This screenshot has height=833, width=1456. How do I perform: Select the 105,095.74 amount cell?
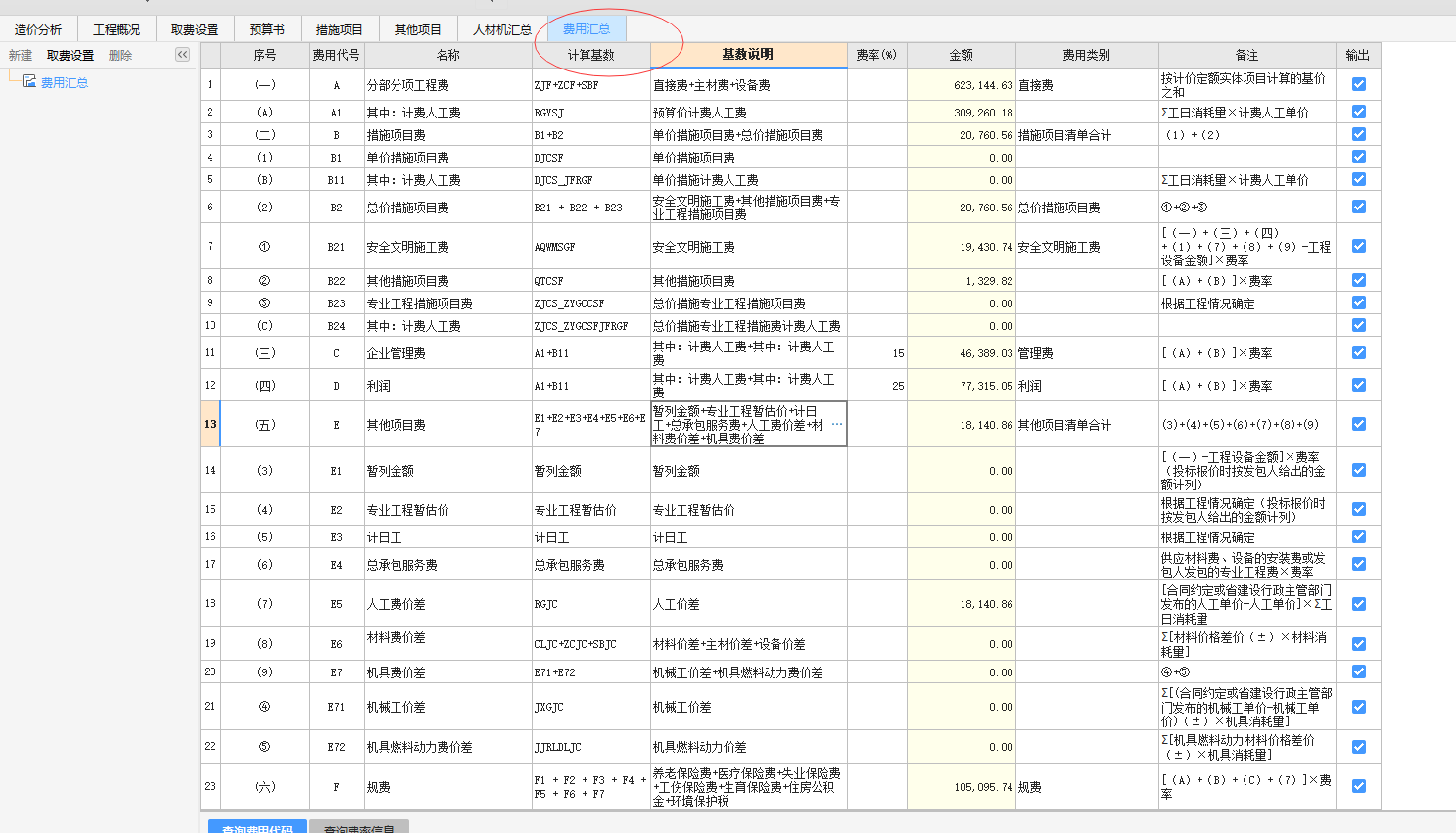point(961,787)
